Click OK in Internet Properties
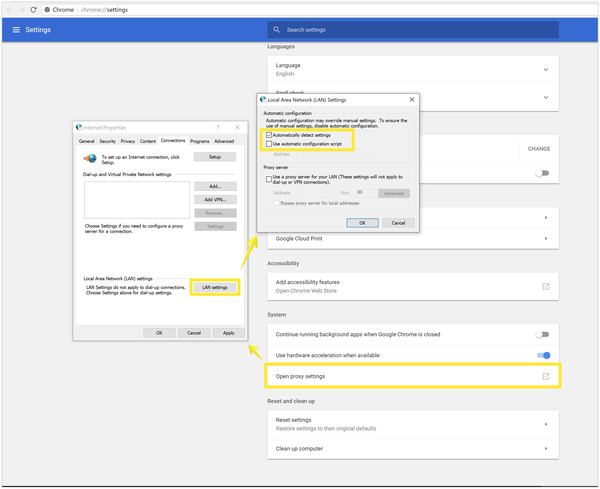 click(x=159, y=333)
